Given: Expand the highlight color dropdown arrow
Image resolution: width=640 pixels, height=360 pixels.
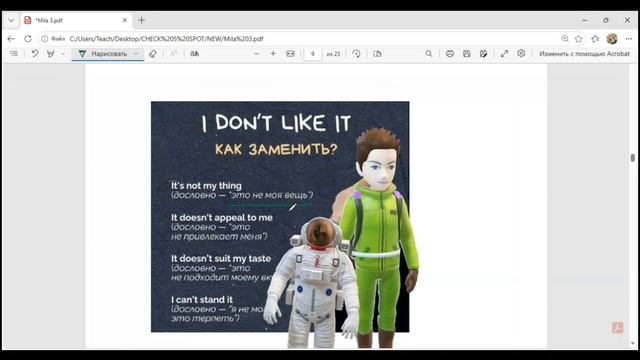Looking at the screenshot, I should (62, 53).
